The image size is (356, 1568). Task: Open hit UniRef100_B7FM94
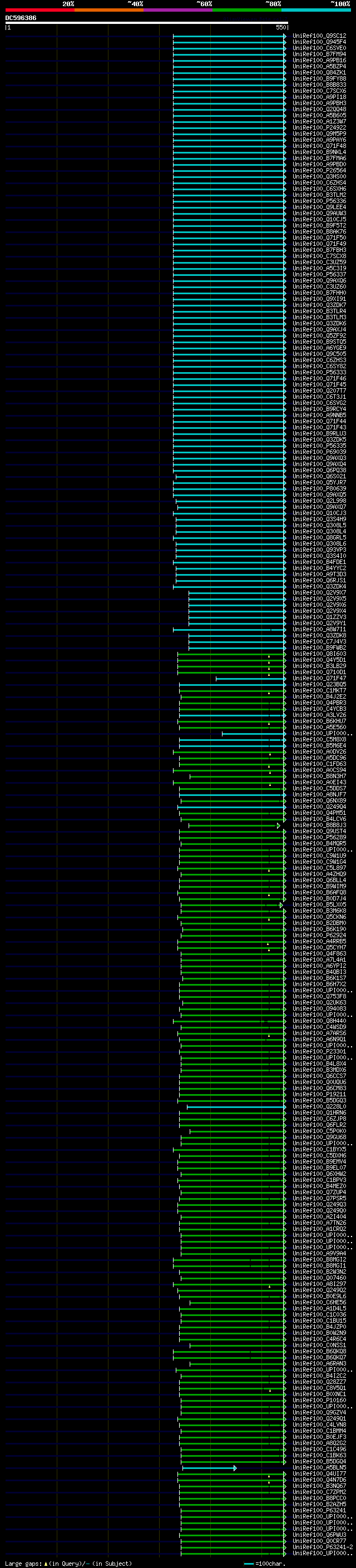319,54
